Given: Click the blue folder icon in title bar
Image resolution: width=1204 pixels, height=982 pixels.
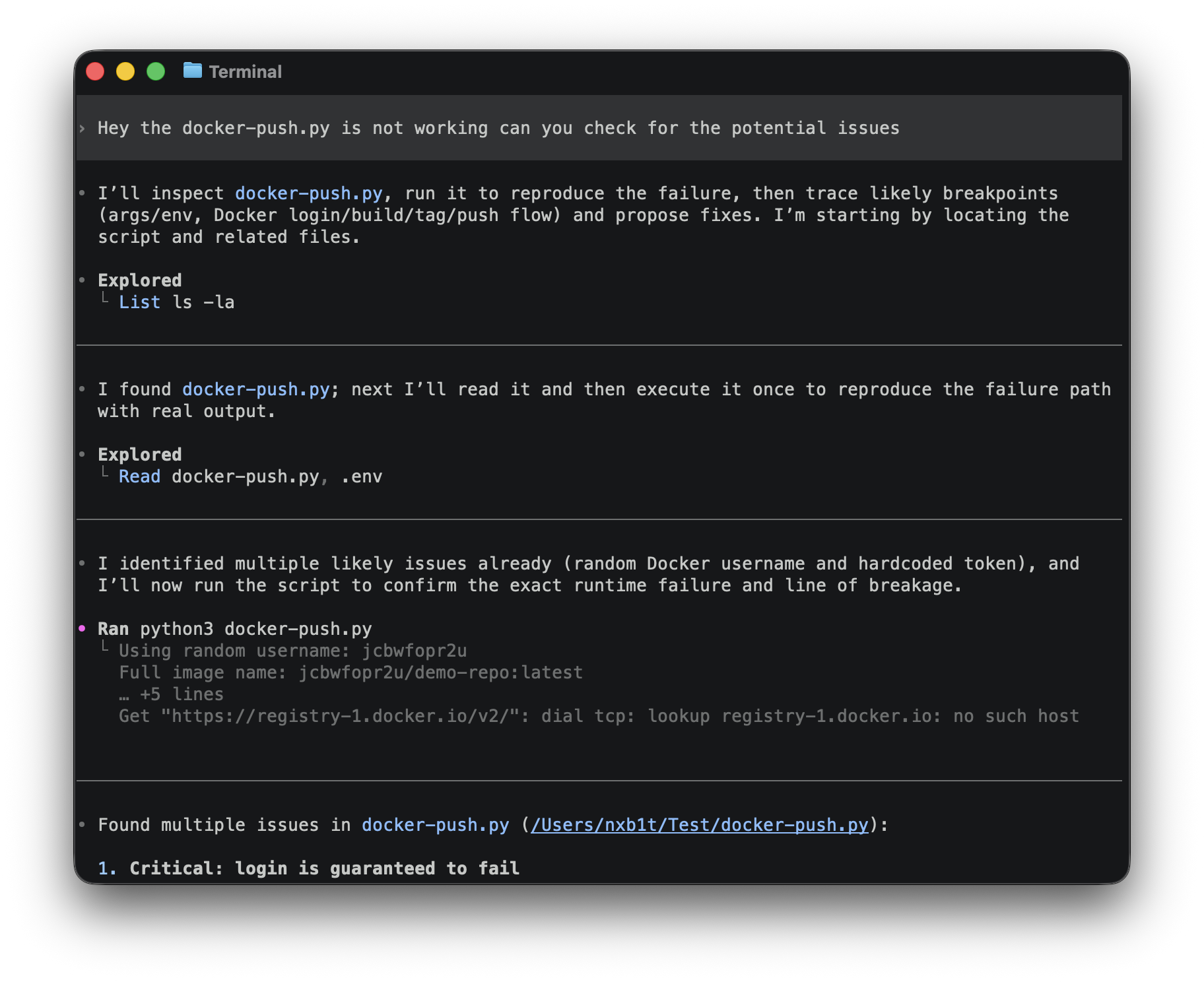Looking at the screenshot, I should pos(192,71).
